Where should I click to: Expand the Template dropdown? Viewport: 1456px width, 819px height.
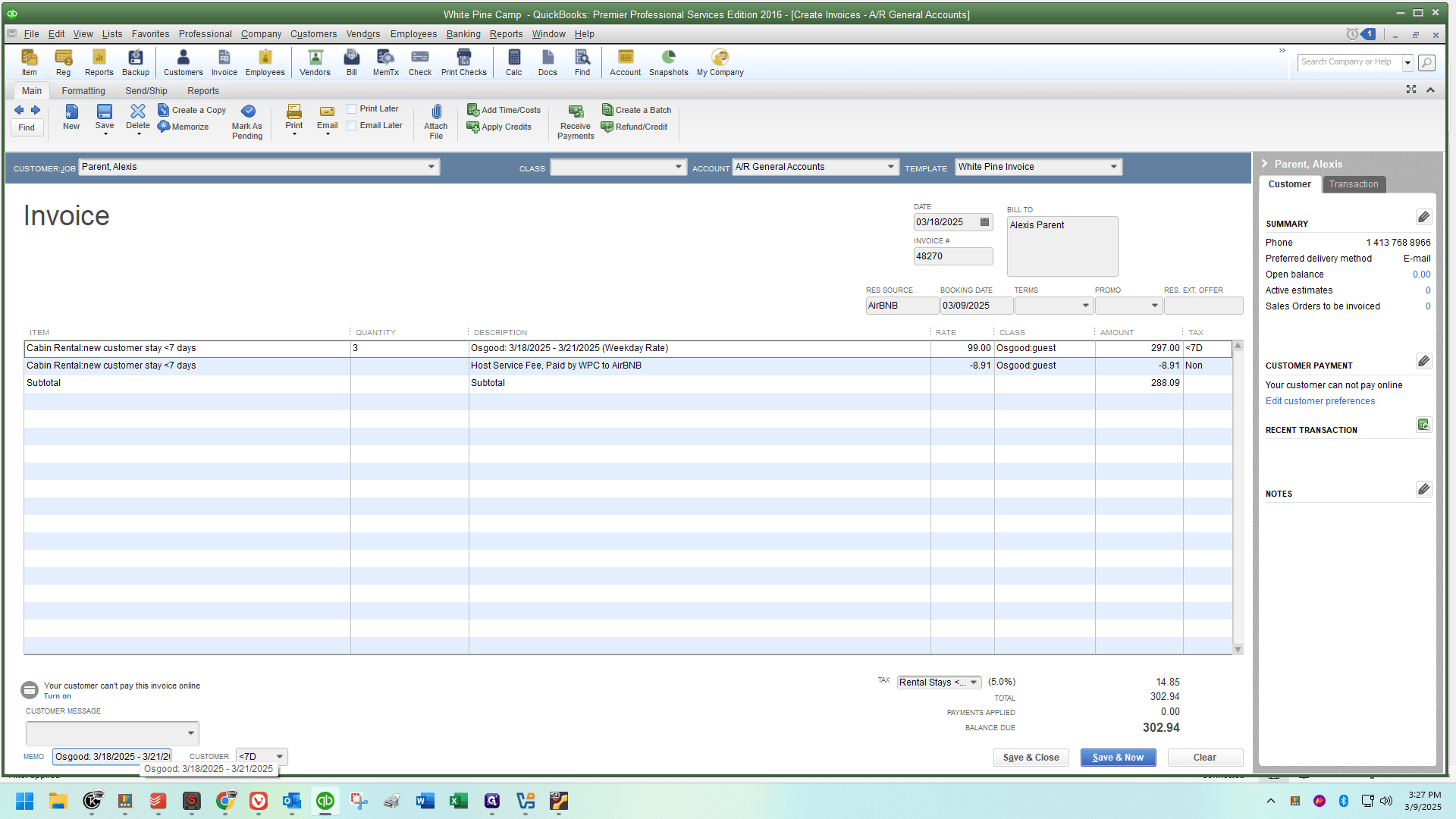pos(1114,167)
